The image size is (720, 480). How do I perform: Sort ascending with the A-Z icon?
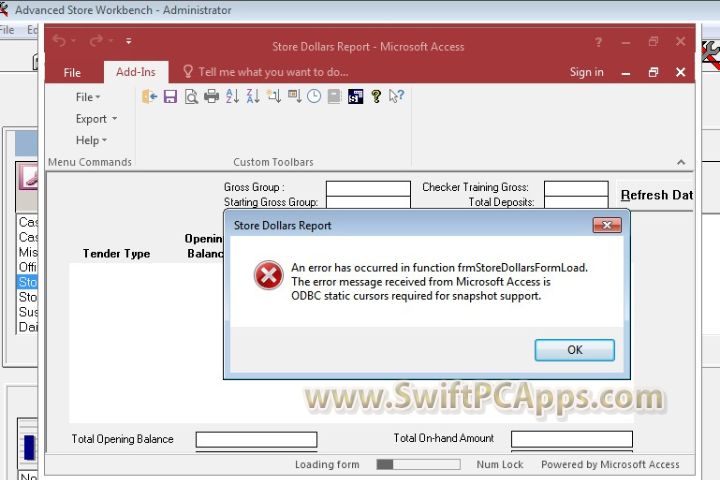click(x=232, y=96)
